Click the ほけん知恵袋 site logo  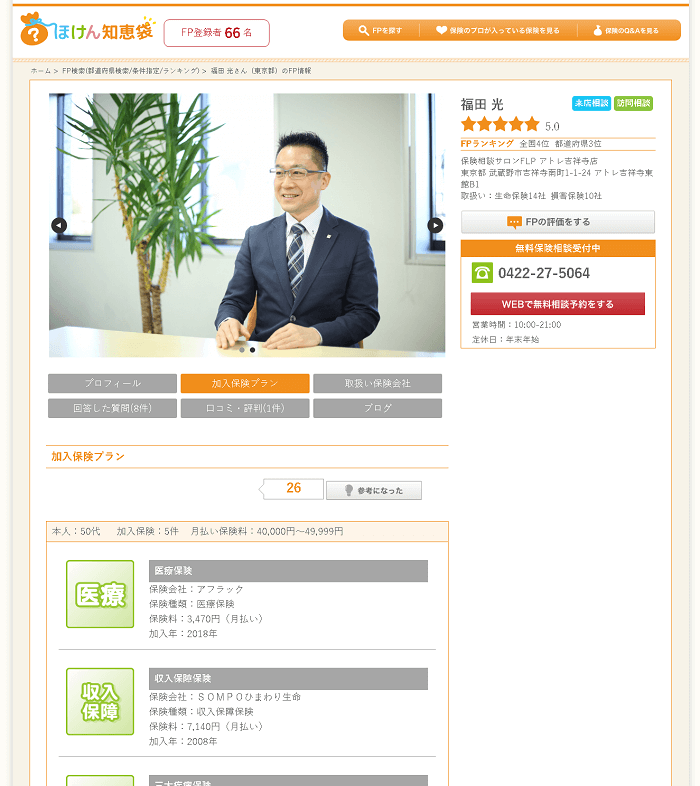pyautogui.click(x=88, y=30)
